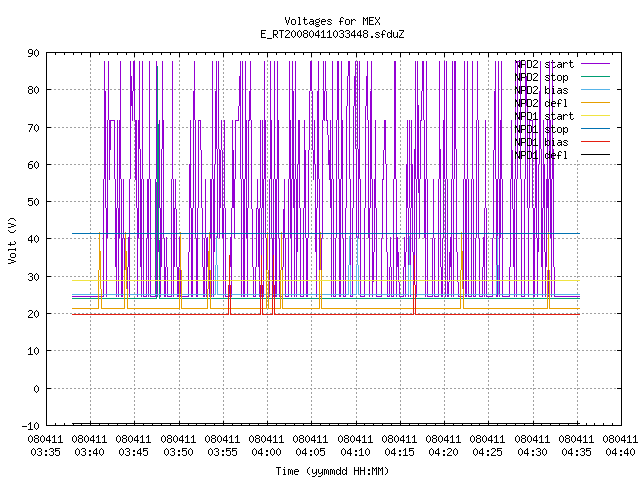Click the x-axis tick label 04:35

coord(577,452)
